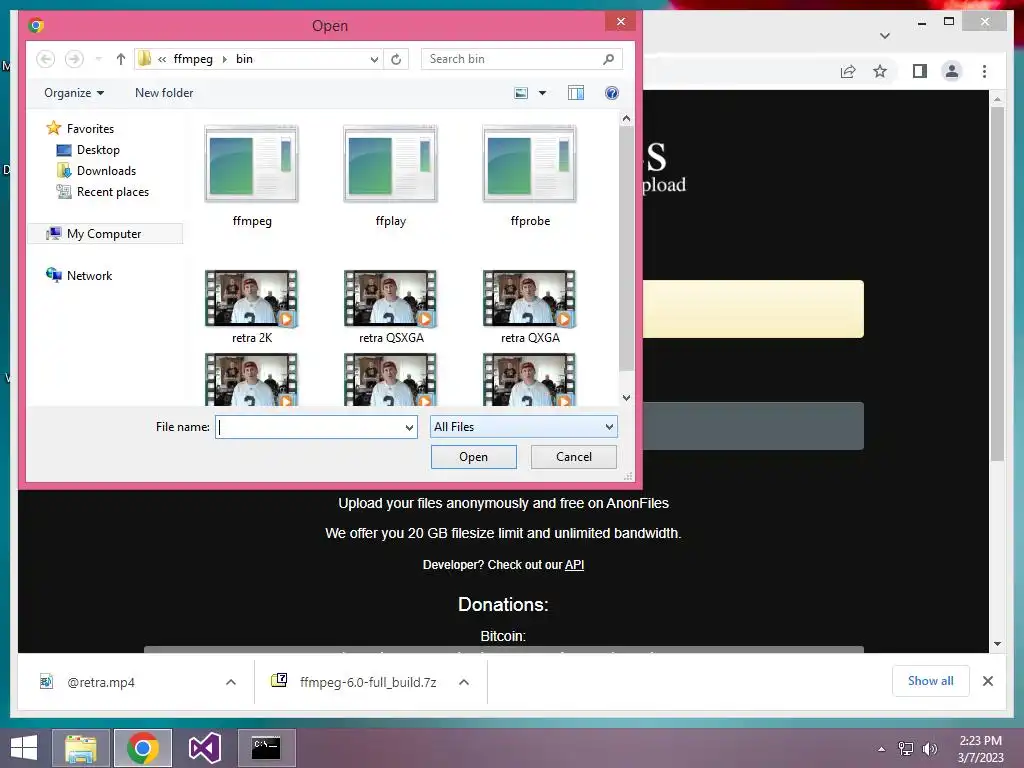The height and width of the screenshot is (768, 1024).
Task: Expand ffmpeg-6.0-full_build.7z download options arrow
Action: pyautogui.click(x=464, y=682)
